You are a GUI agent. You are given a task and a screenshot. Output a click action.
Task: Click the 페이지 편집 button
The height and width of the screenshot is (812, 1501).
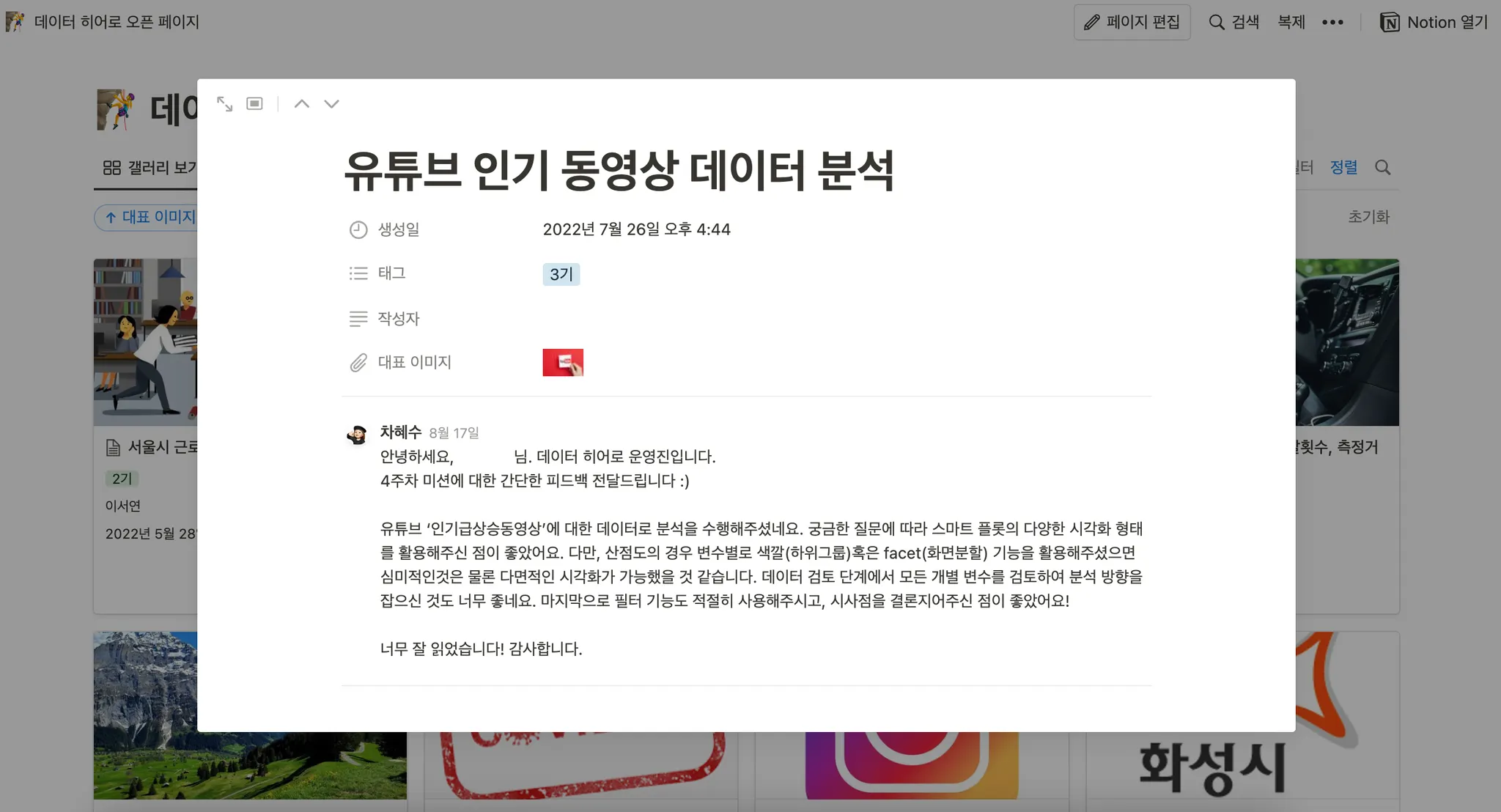tap(1132, 22)
